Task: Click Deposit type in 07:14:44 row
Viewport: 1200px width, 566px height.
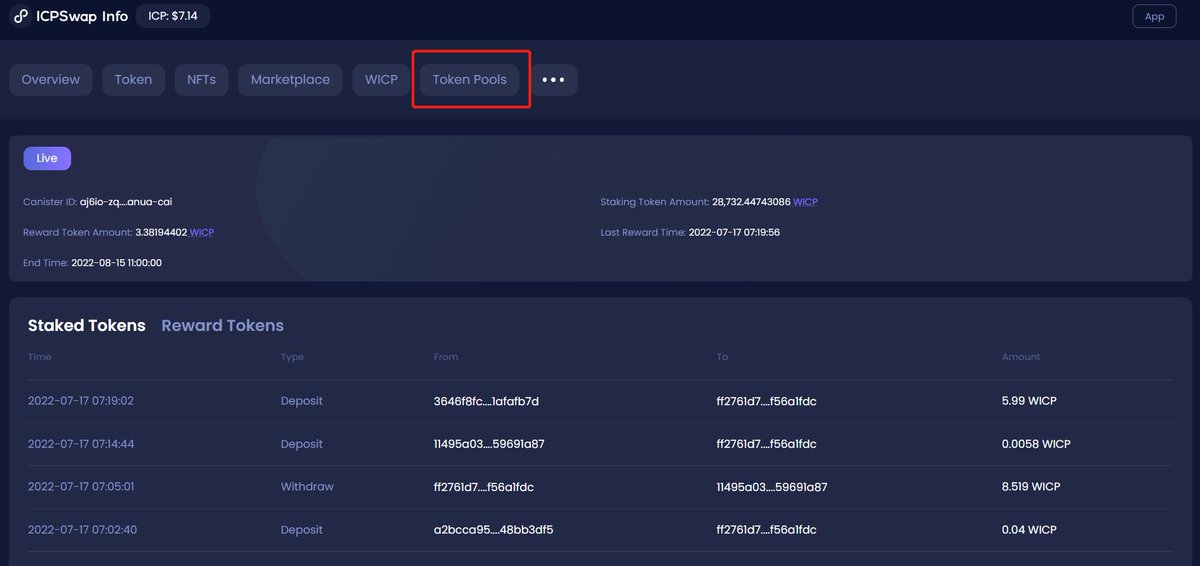Action: coord(302,444)
